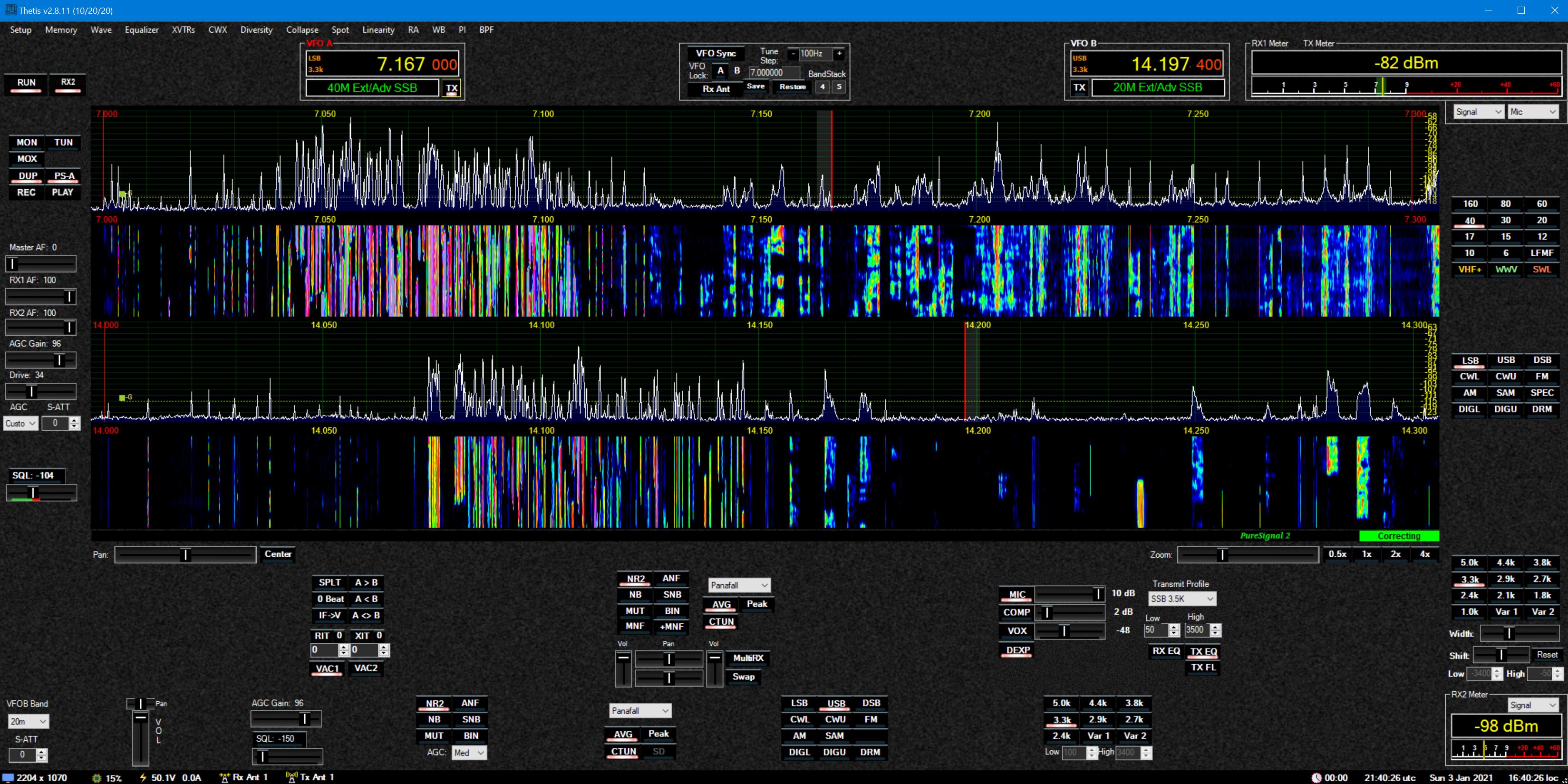
Task: Click the Rx Ant 1 antenna icon
Action: 224,777
